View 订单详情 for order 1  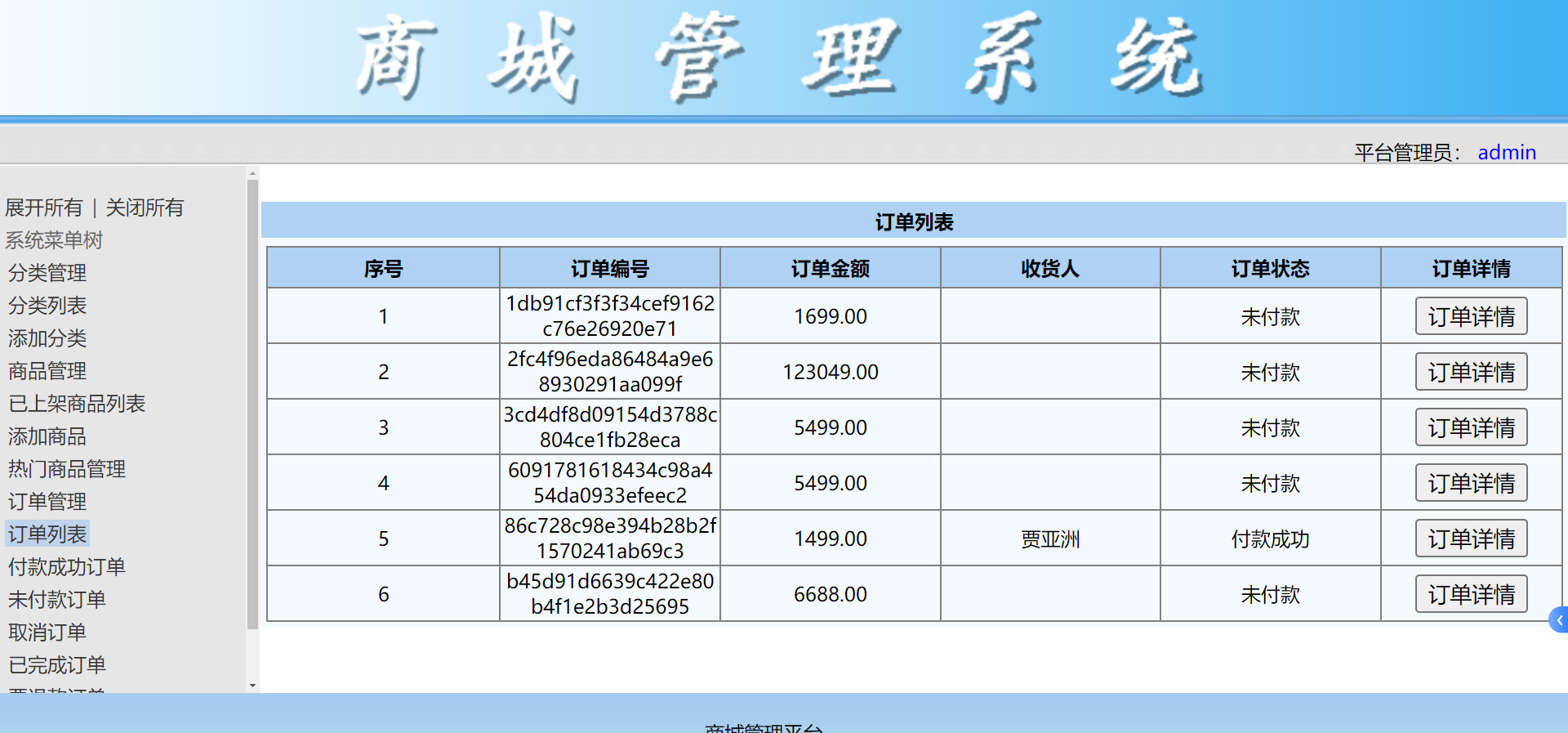point(1471,316)
